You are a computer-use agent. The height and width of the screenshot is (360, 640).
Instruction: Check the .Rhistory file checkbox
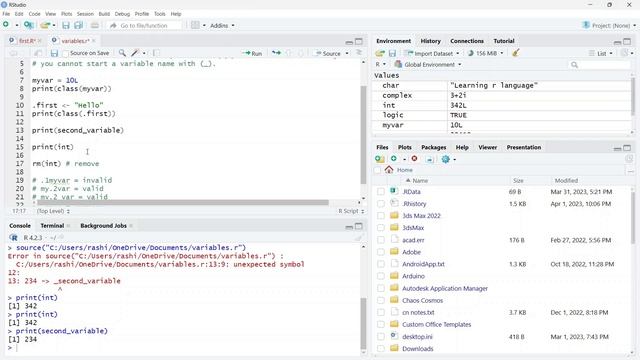click(381, 204)
